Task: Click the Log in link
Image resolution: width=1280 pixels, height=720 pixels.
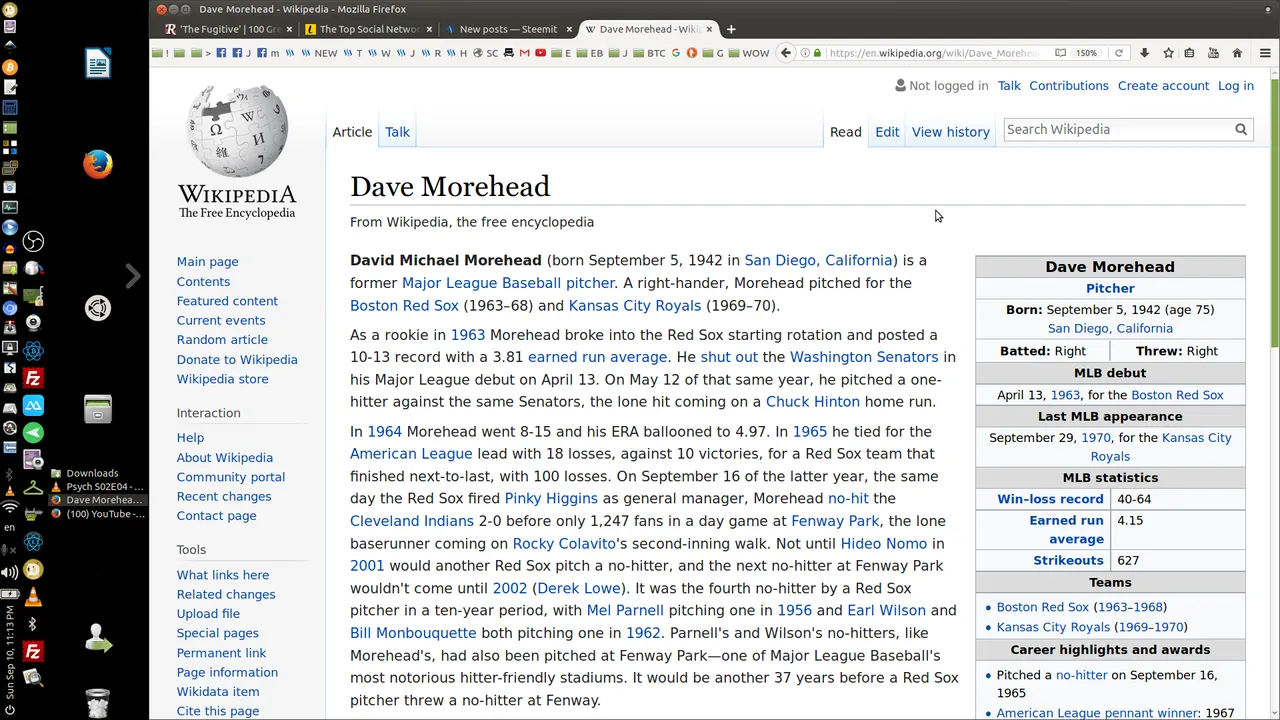Action: click(1235, 86)
